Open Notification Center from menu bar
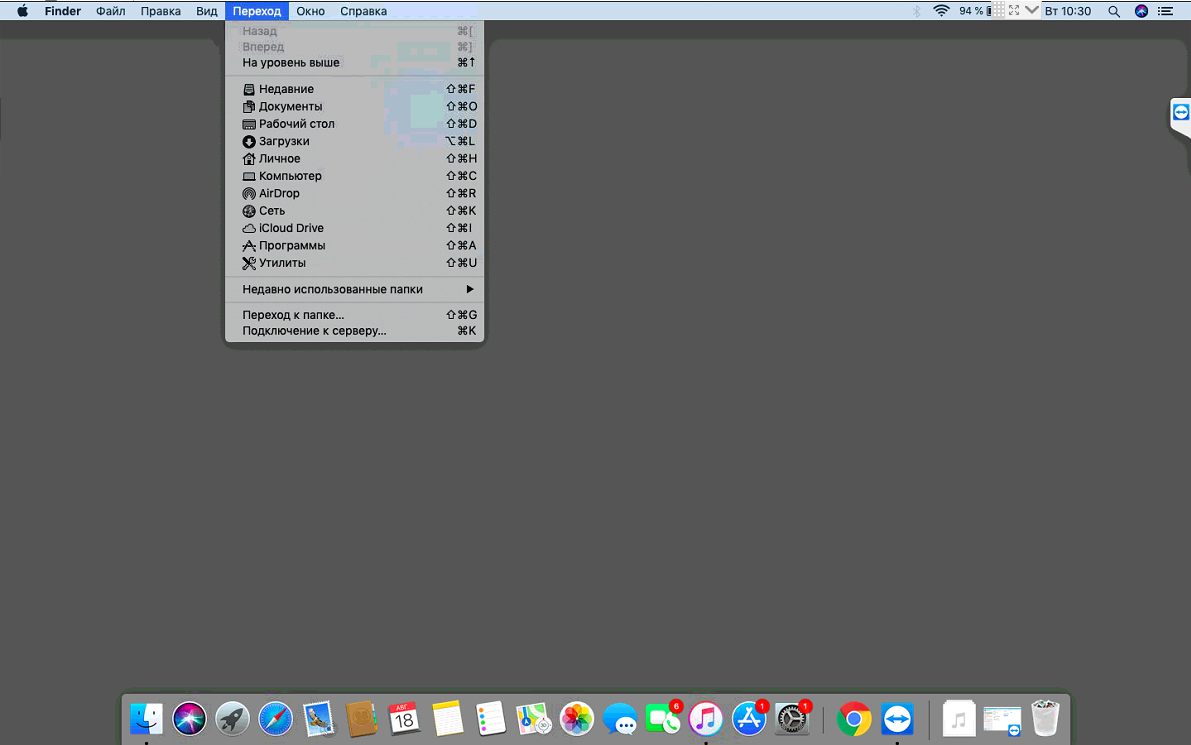The height and width of the screenshot is (745, 1191). (1165, 11)
